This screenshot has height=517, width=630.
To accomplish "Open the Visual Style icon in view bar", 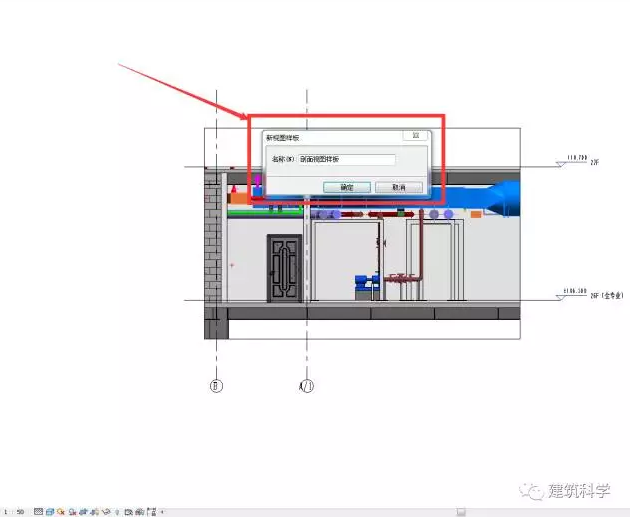I will (x=50, y=512).
